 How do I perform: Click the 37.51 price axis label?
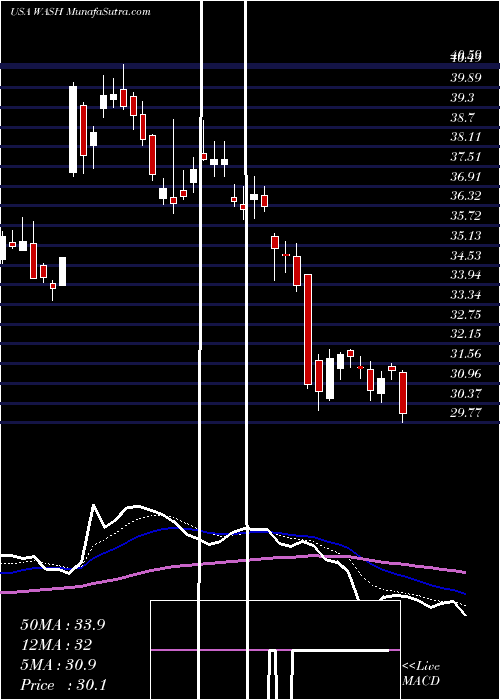pyautogui.click(x=466, y=157)
